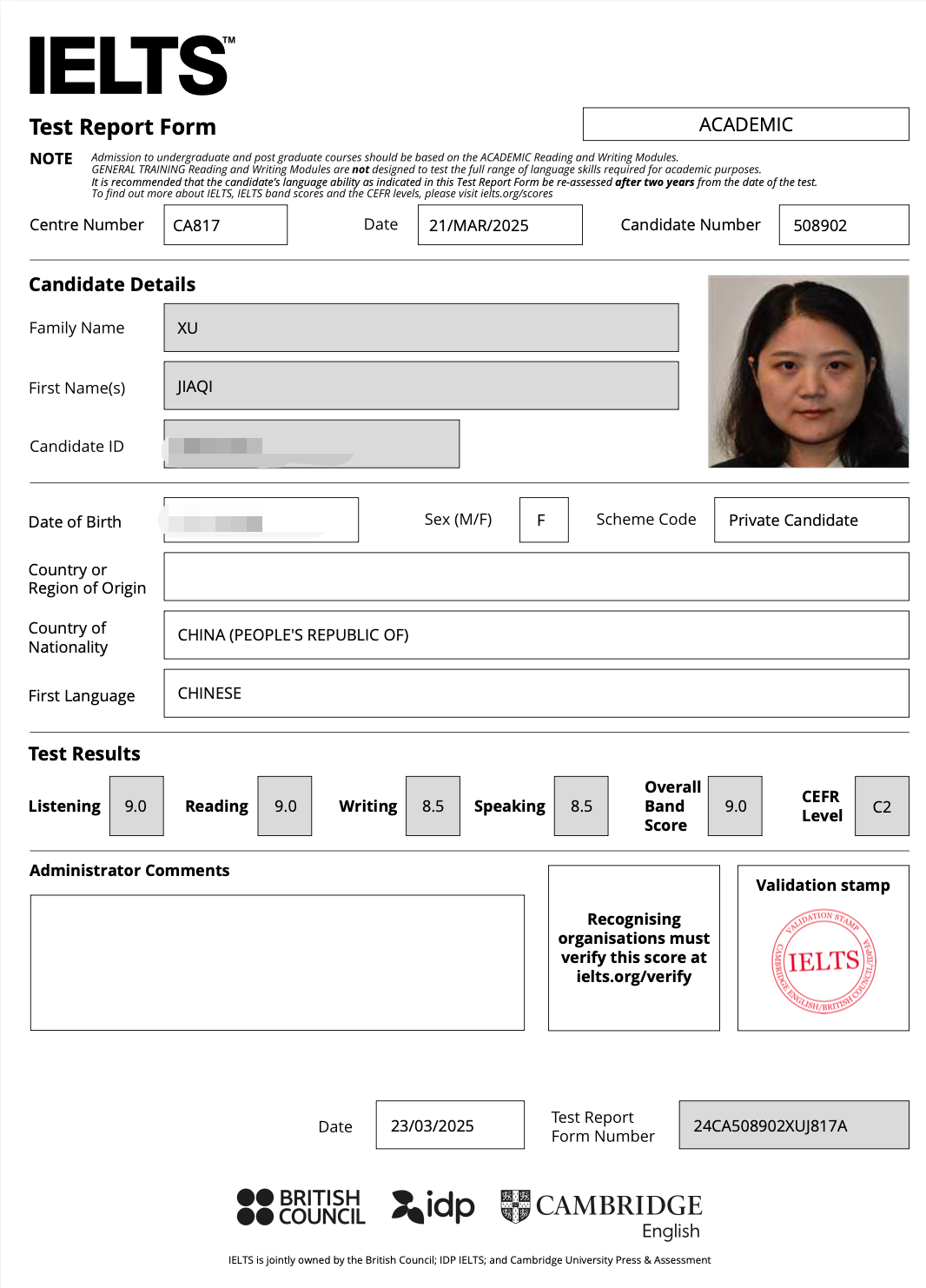Click the Reading score 9.0
The width and height of the screenshot is (926, 1288).
point(285,807)
